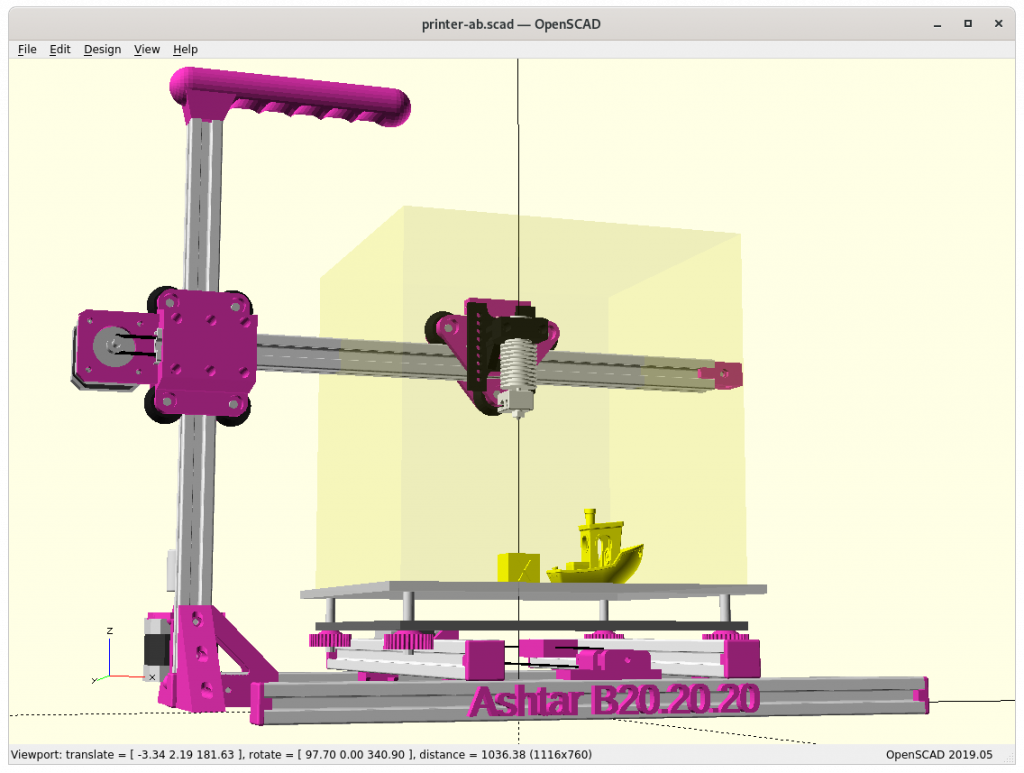
Task: Click the Ashtar B20.20.20 embossed text
Action: pyautogui.click(x=615, y=700)
